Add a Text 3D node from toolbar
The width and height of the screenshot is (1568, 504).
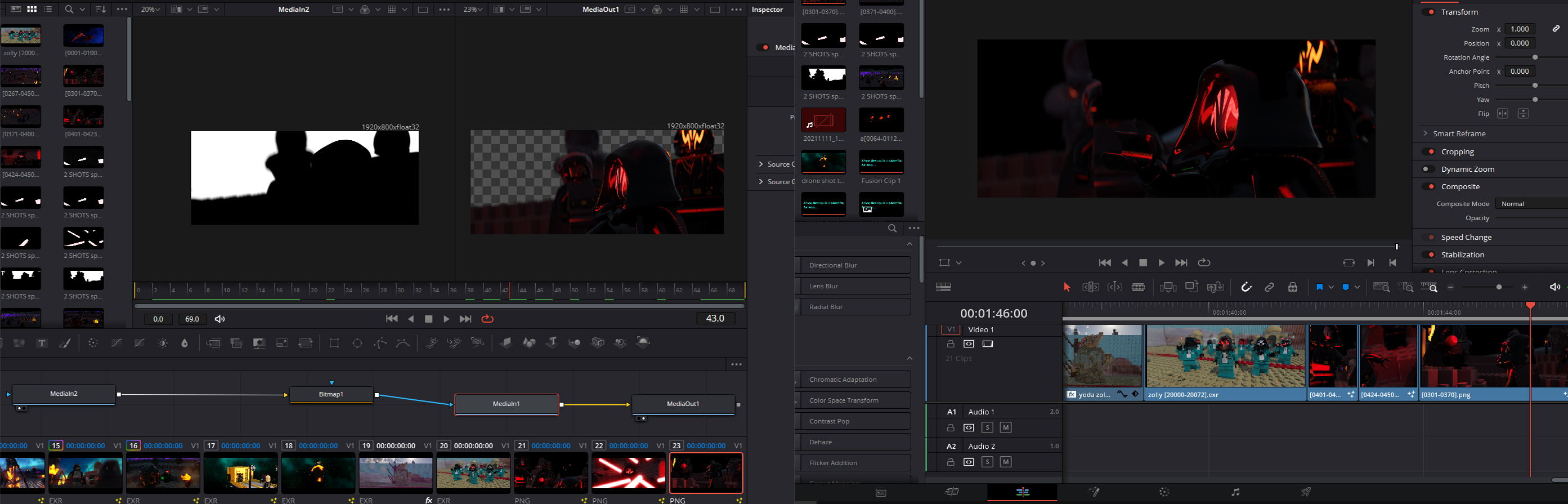552,342
